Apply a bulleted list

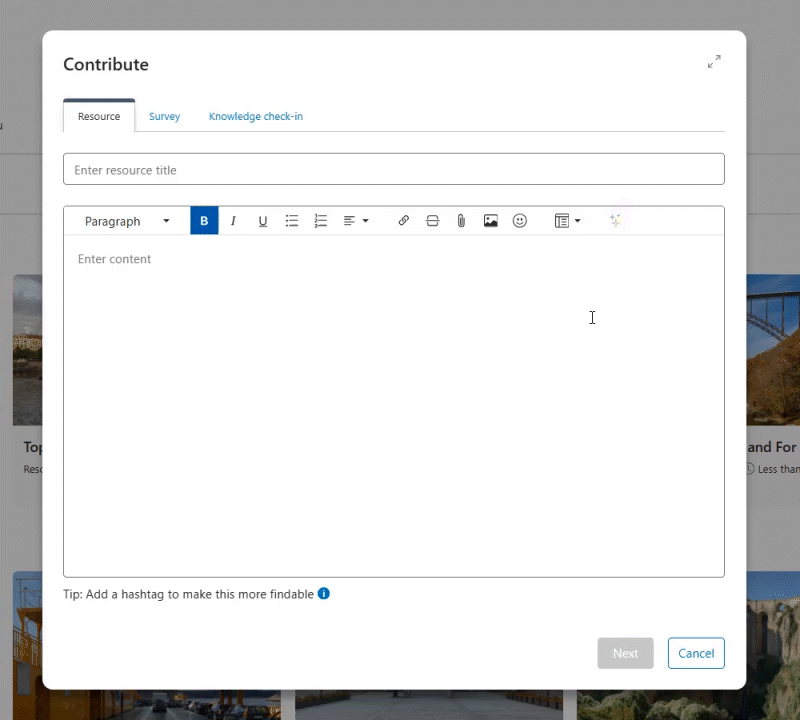292,220
